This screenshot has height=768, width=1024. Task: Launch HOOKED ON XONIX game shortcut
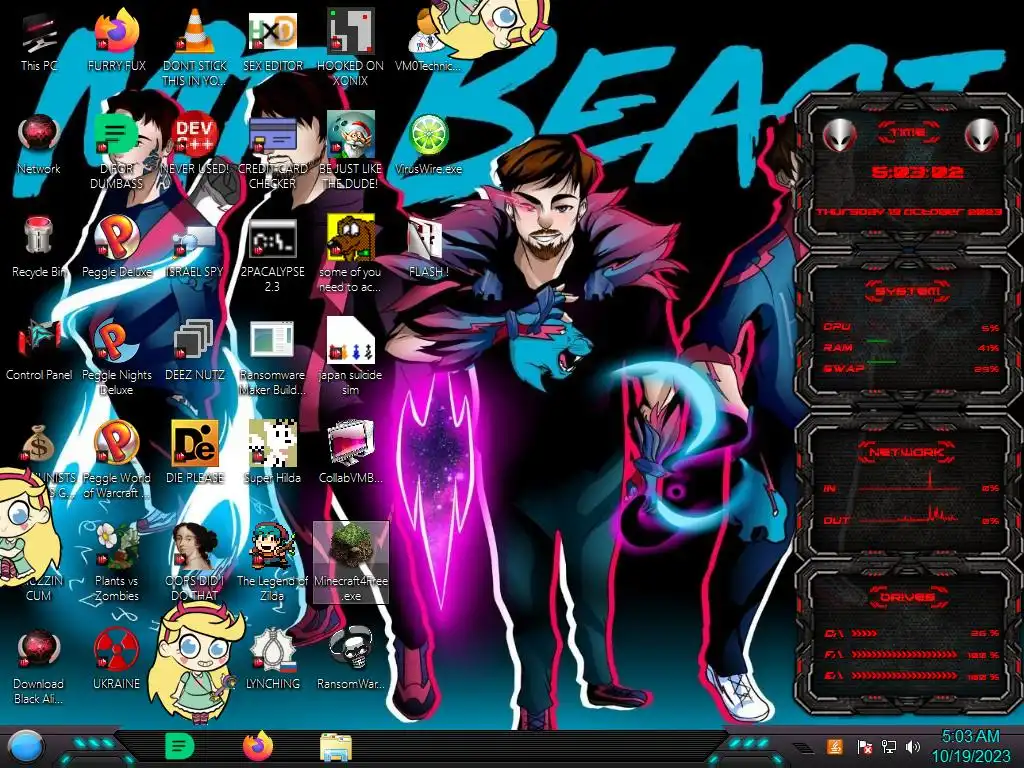(x=350, y=48)
